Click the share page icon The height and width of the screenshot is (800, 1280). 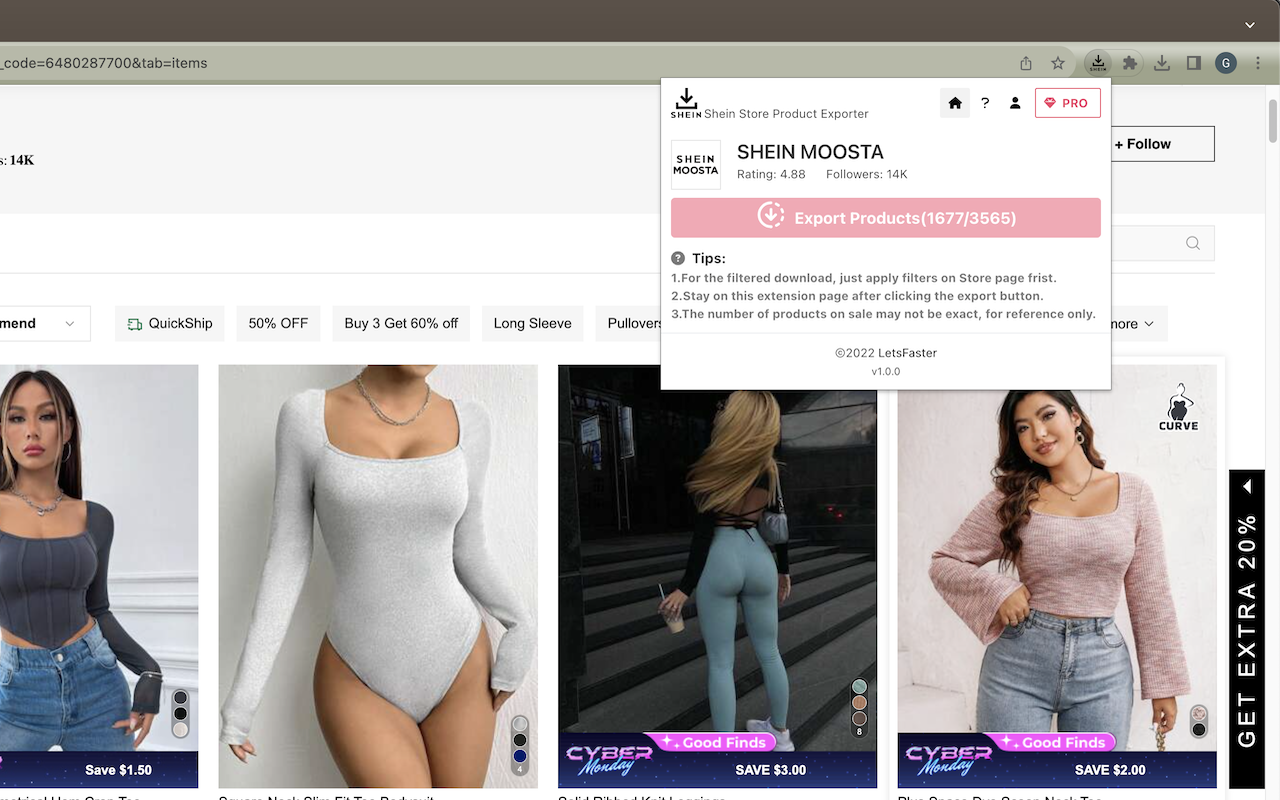[1026, 63]
